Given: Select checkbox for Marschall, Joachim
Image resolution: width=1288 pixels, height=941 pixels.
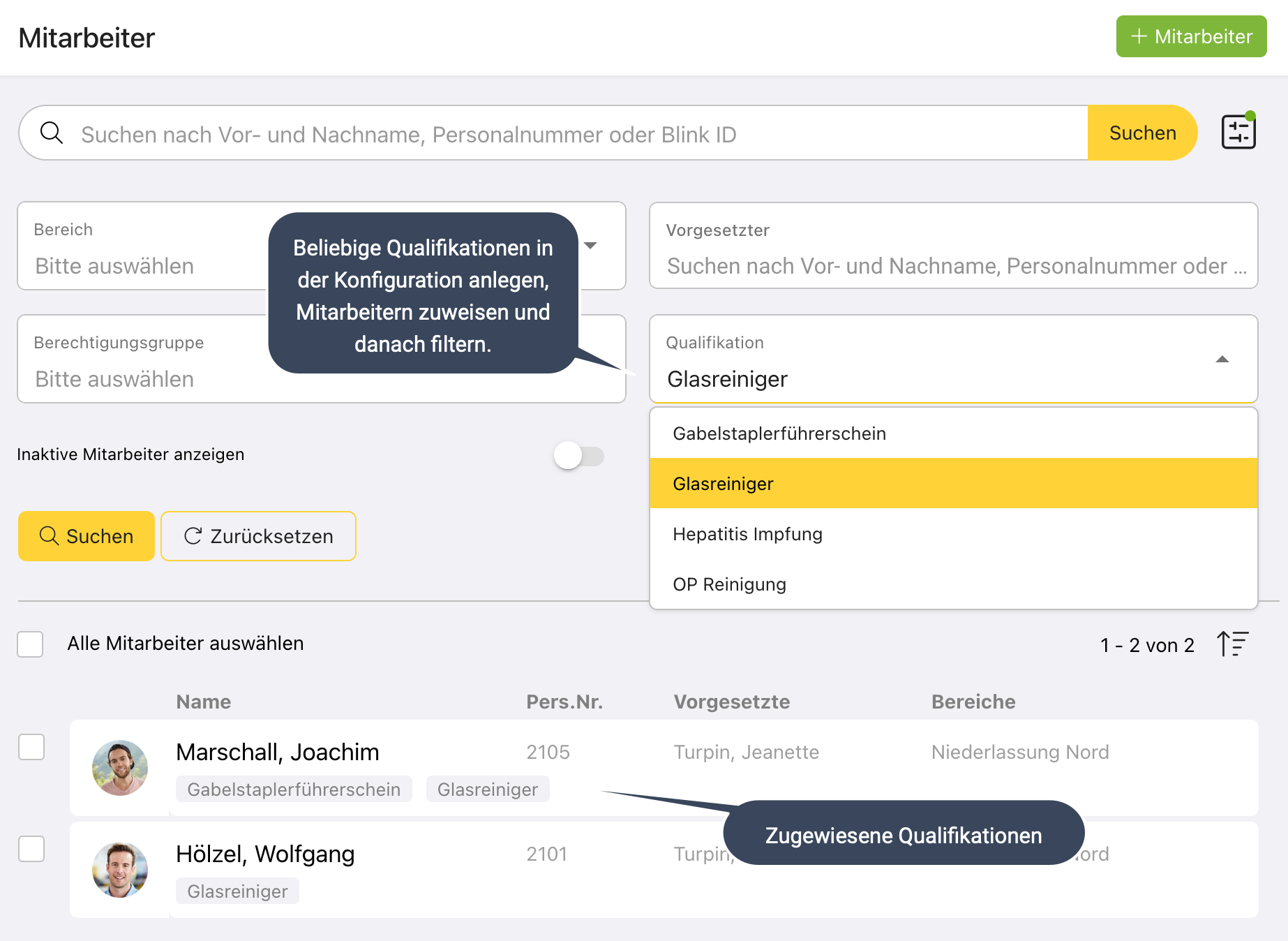Looking at the screenshot, I should tap(31, 747).
